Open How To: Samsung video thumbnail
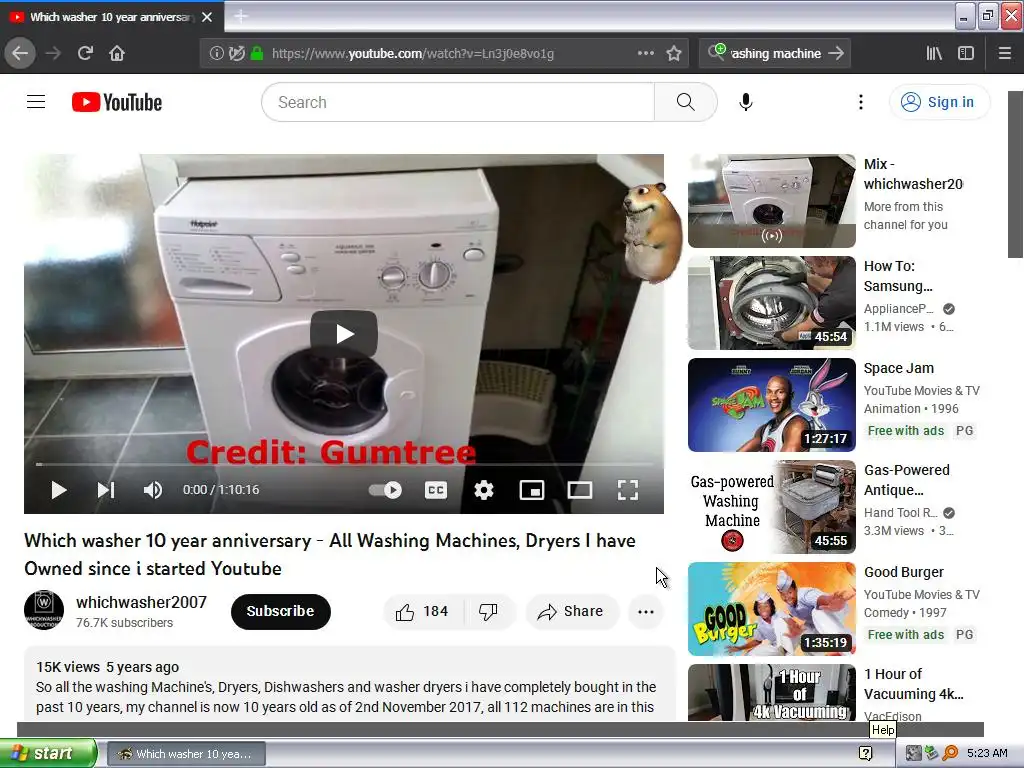The height and width of the screenshot is (768, 1024). 771,302
